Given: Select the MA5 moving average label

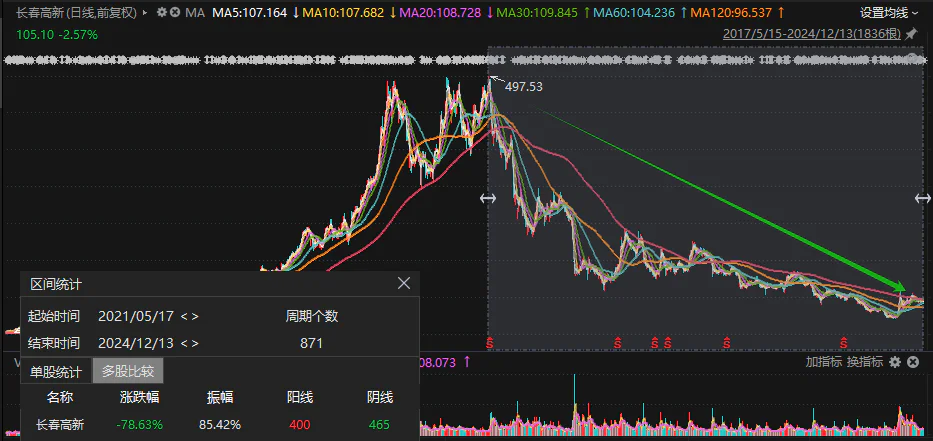Looking at the screenshot, I should 249,13.
